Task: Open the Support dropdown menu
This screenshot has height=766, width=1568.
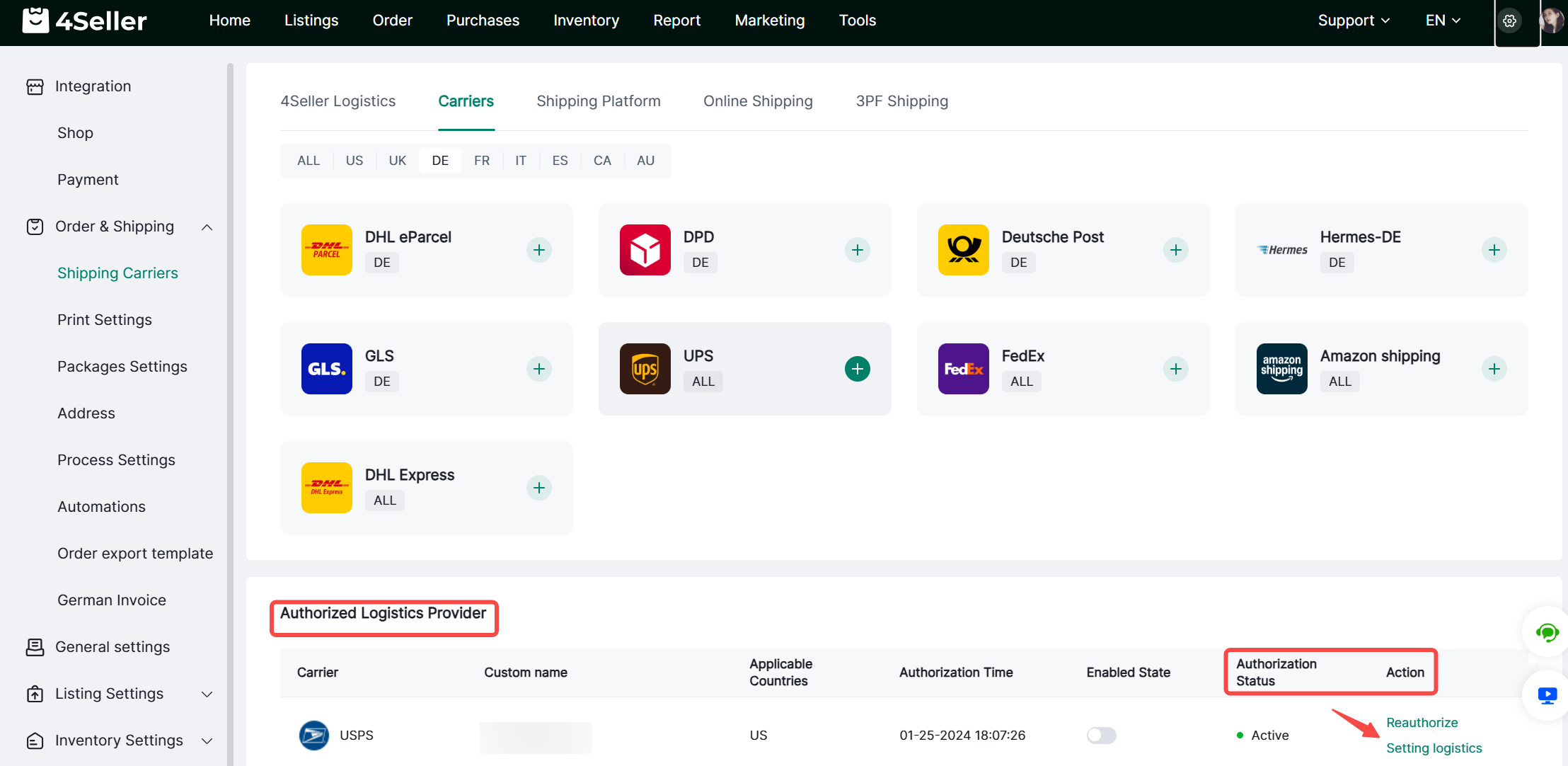Action: (x=1353, y=21)
